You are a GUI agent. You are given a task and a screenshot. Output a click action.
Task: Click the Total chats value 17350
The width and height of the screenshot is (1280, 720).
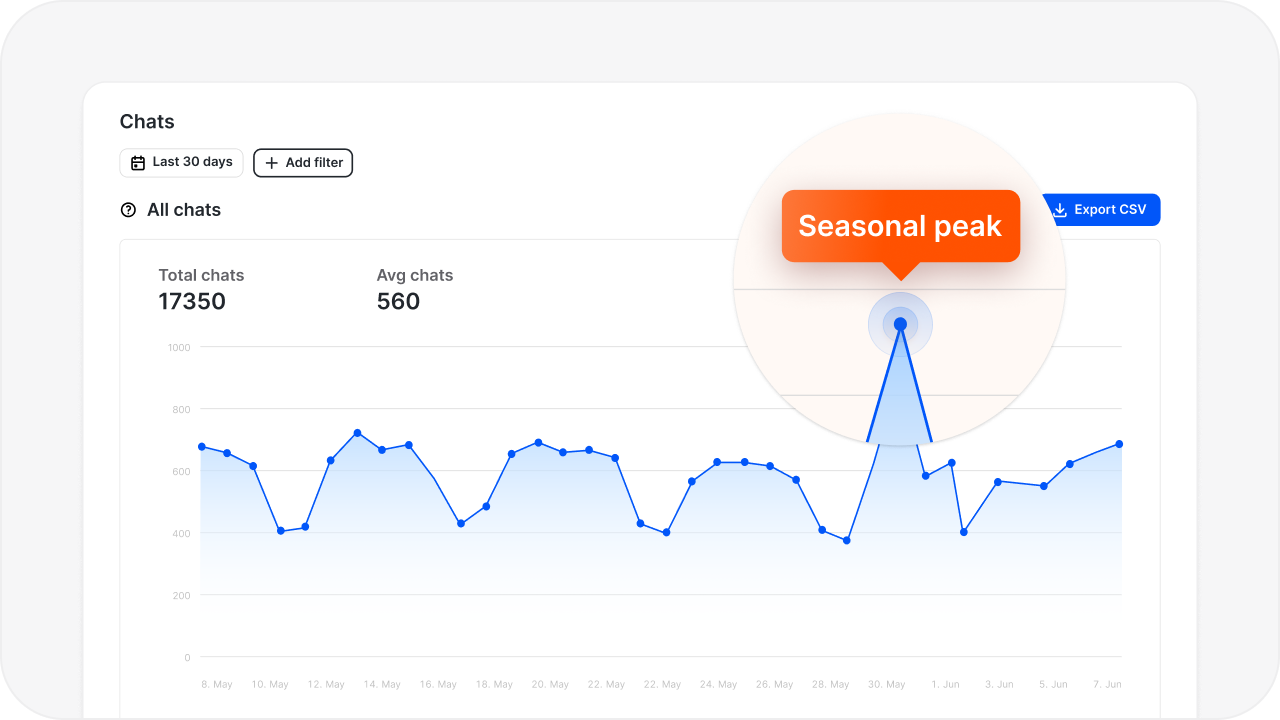[x=192, y=301]
